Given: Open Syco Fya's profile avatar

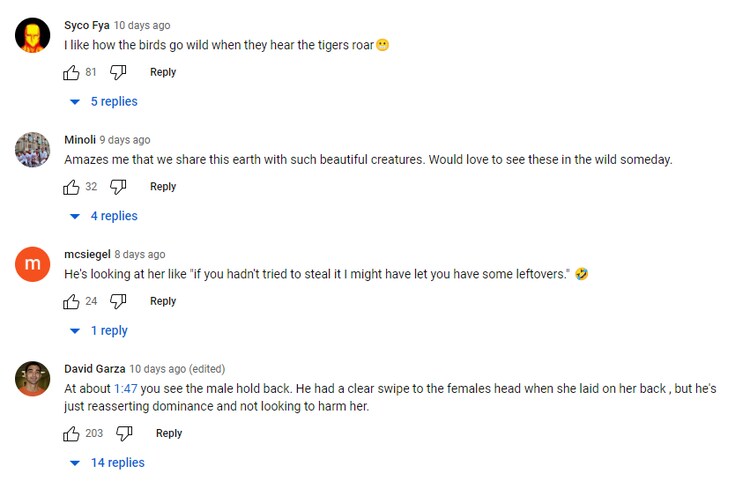Looking at the screenshot, I should point(33,36).
